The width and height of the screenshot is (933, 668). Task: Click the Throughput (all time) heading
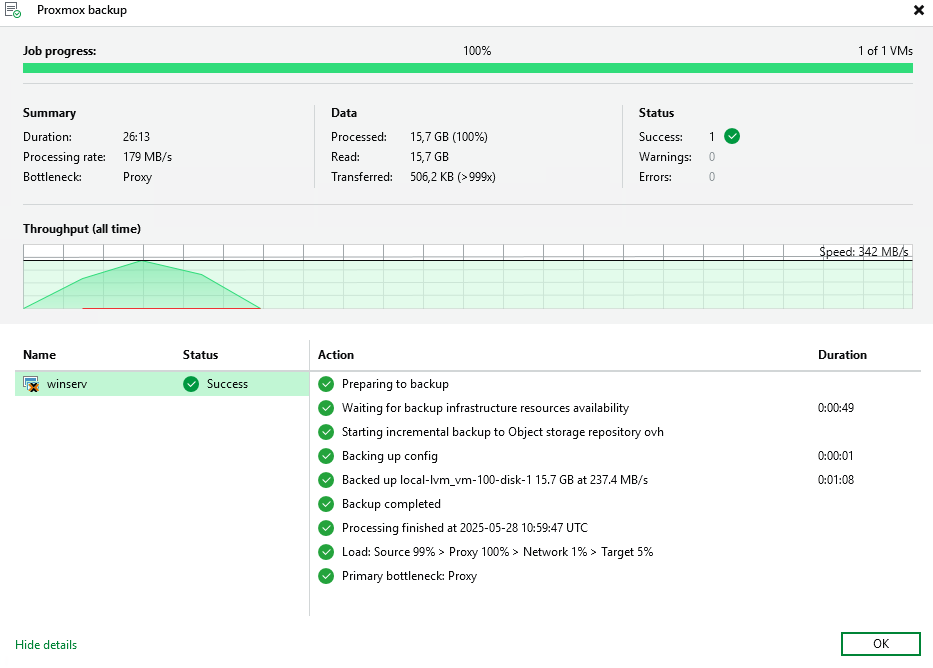82,229
